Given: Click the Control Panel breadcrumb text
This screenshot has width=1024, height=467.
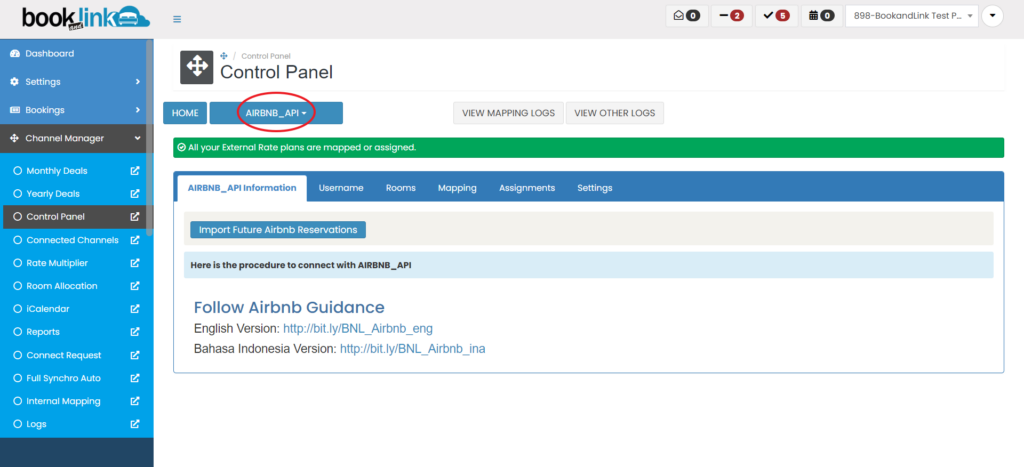Looking at the screenshot, I should click(266, 56).
